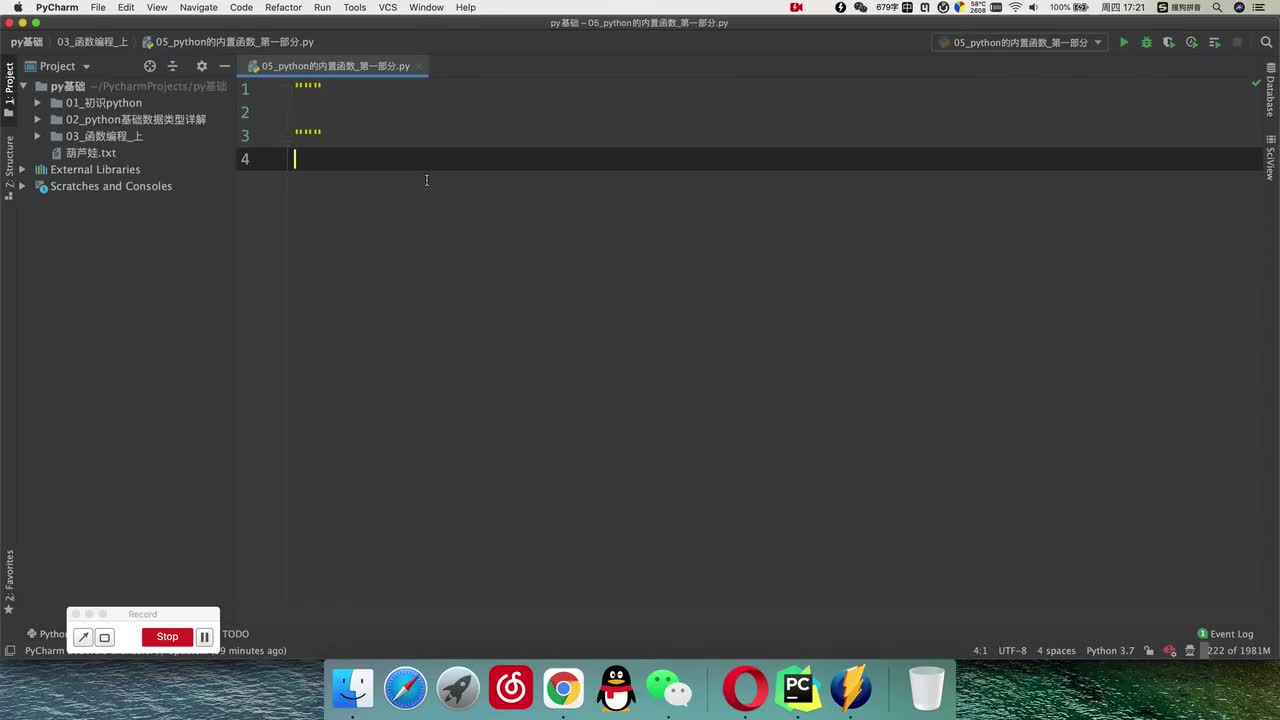
Task: Collapse all in Project panel
Action: coord(172,66)
